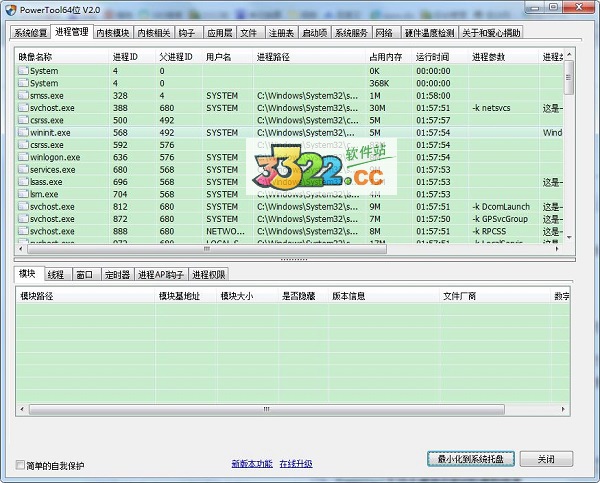
Task: Open the 定时器 sub-tab
Action: pyautogui.click(x=117, y=274)
